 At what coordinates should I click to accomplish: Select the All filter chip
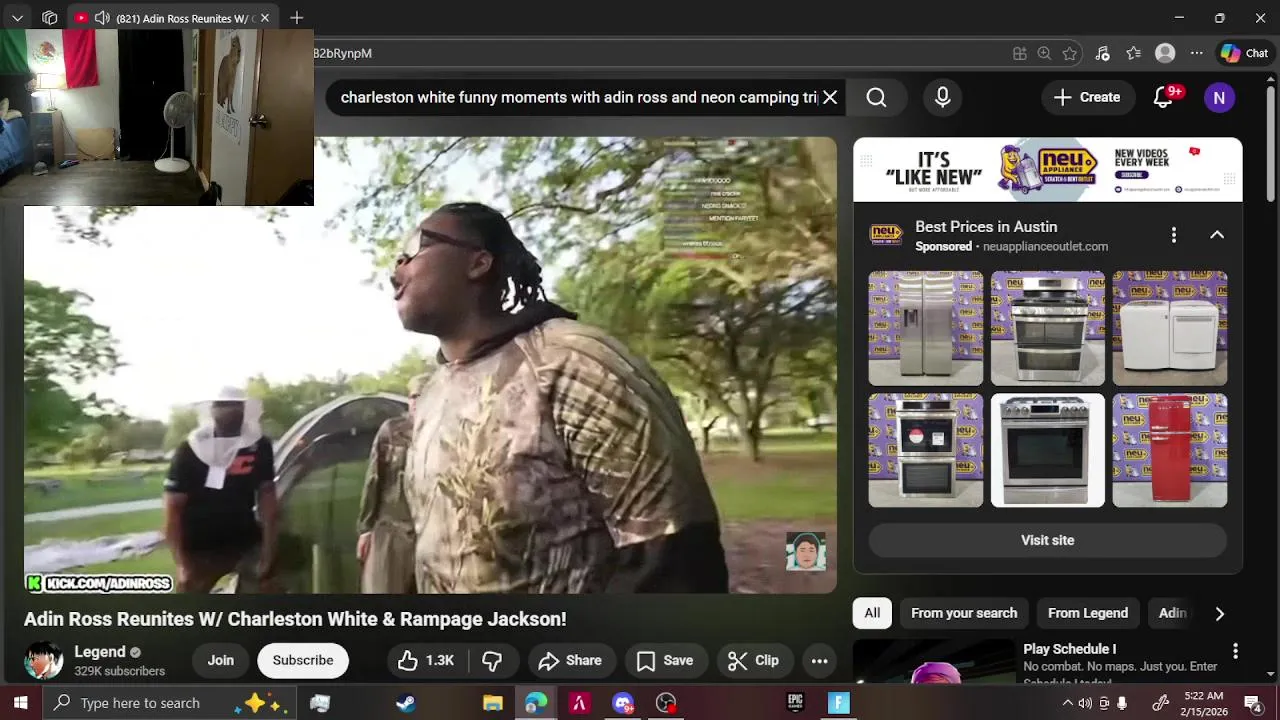[x=872, y=613]
